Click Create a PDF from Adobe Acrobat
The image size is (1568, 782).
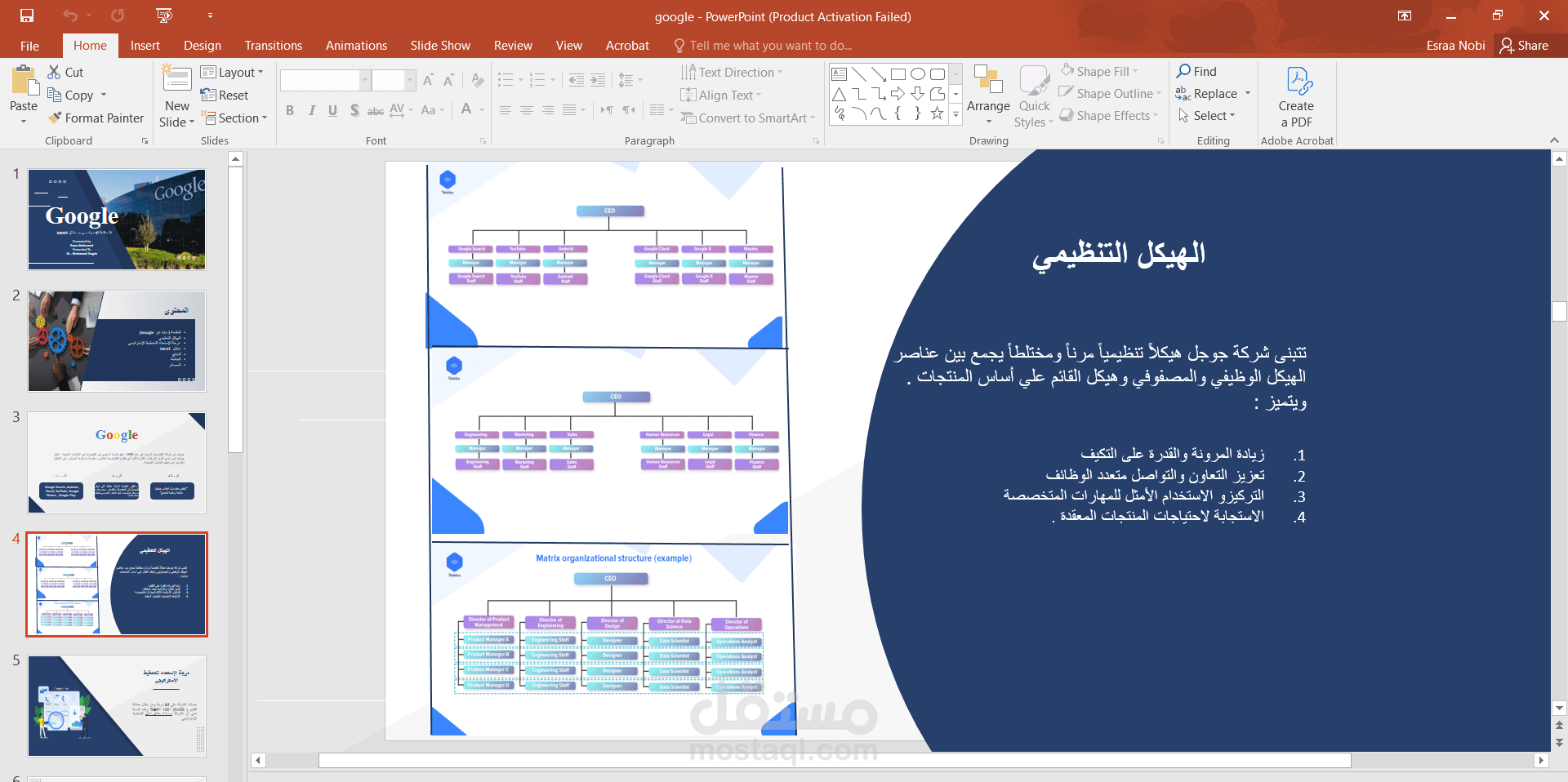click(1296, 96)
